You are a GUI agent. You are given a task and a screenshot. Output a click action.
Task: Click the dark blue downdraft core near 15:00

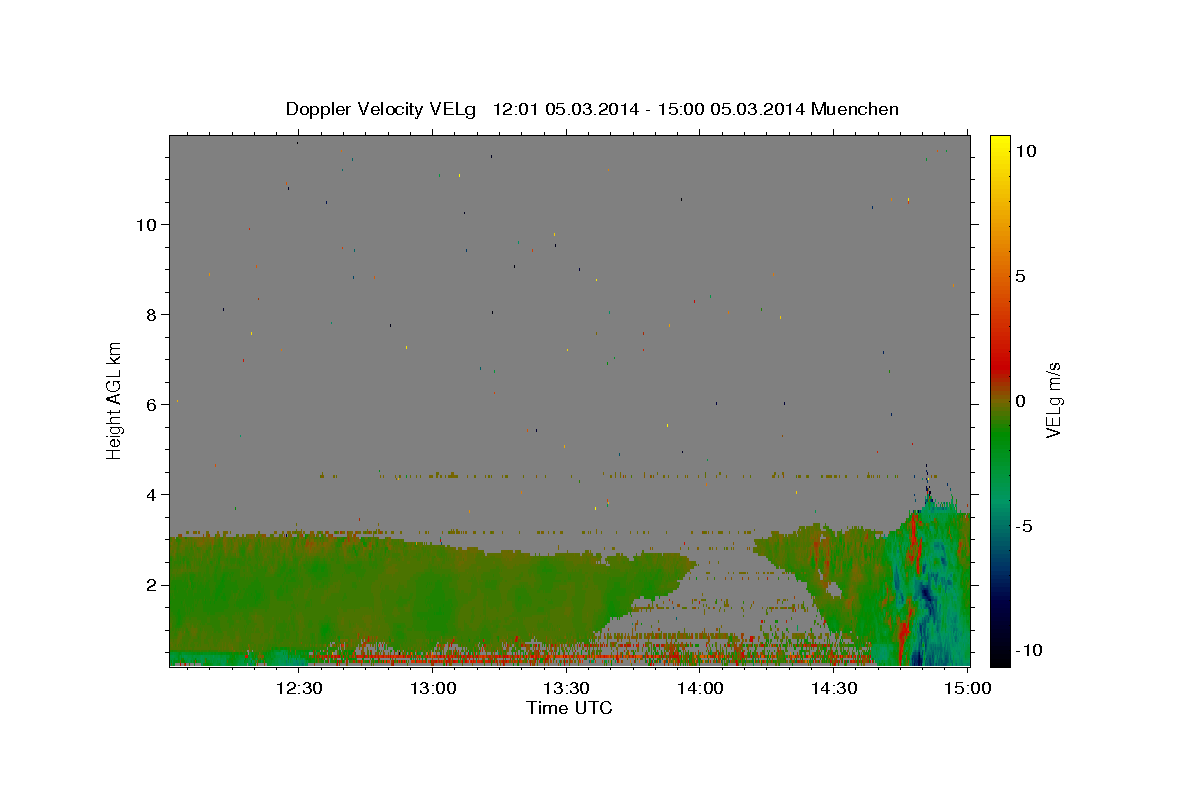tap(928, 595)
